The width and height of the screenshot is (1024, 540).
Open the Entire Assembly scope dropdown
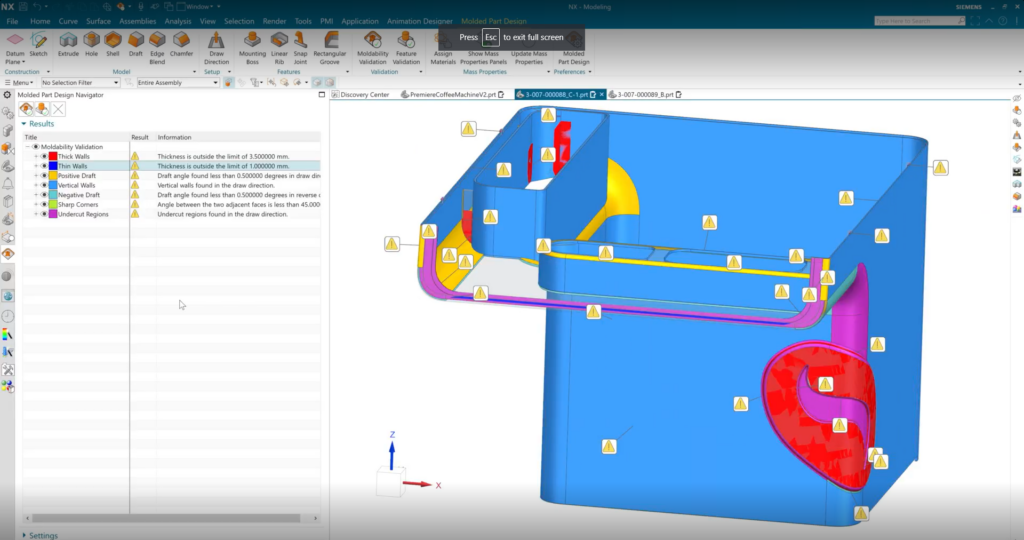177,83
